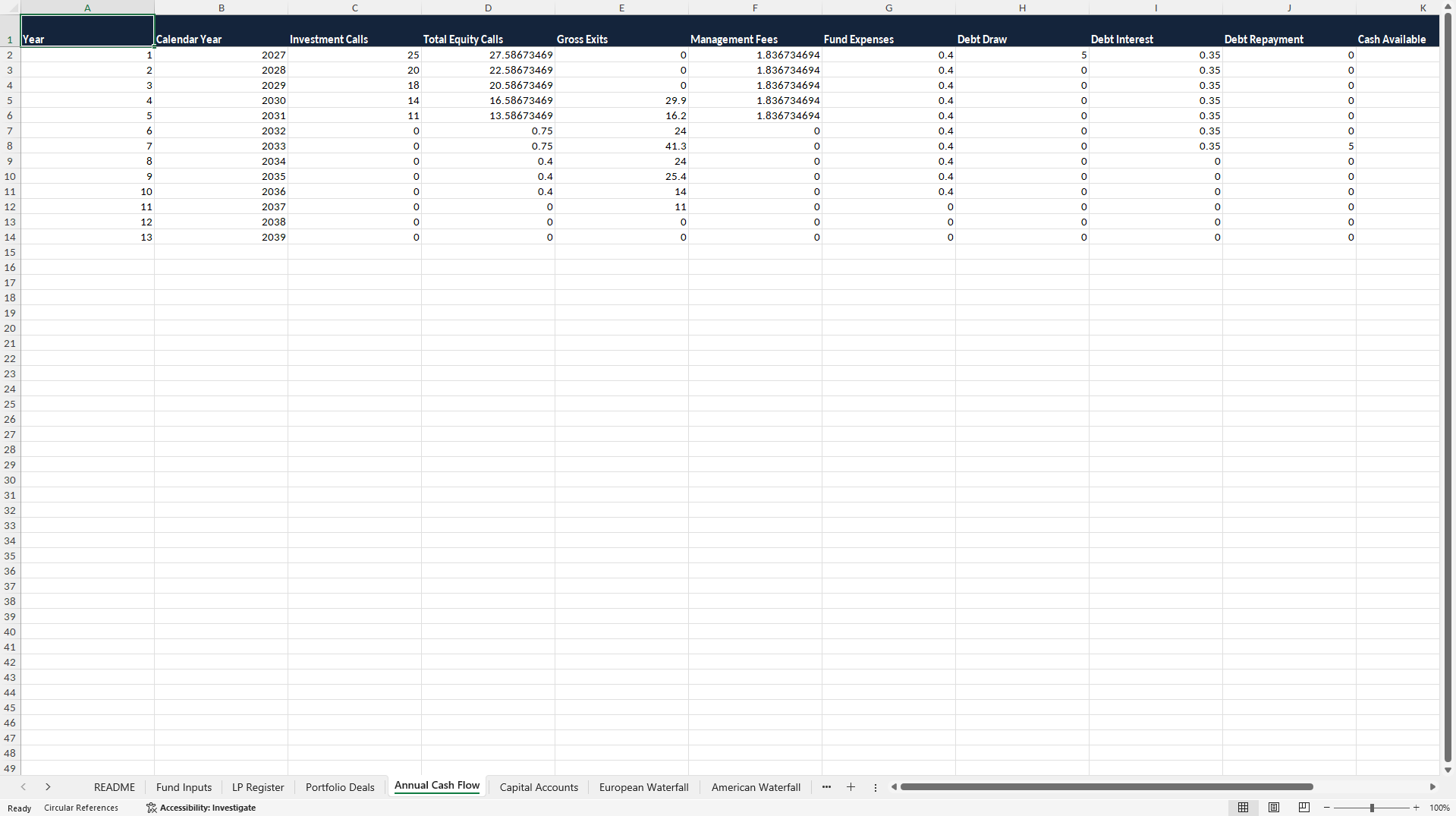This screenshot has height=816, width=1456.
Task: Open Accessibility Investigate status item
Action: (201, 808)
